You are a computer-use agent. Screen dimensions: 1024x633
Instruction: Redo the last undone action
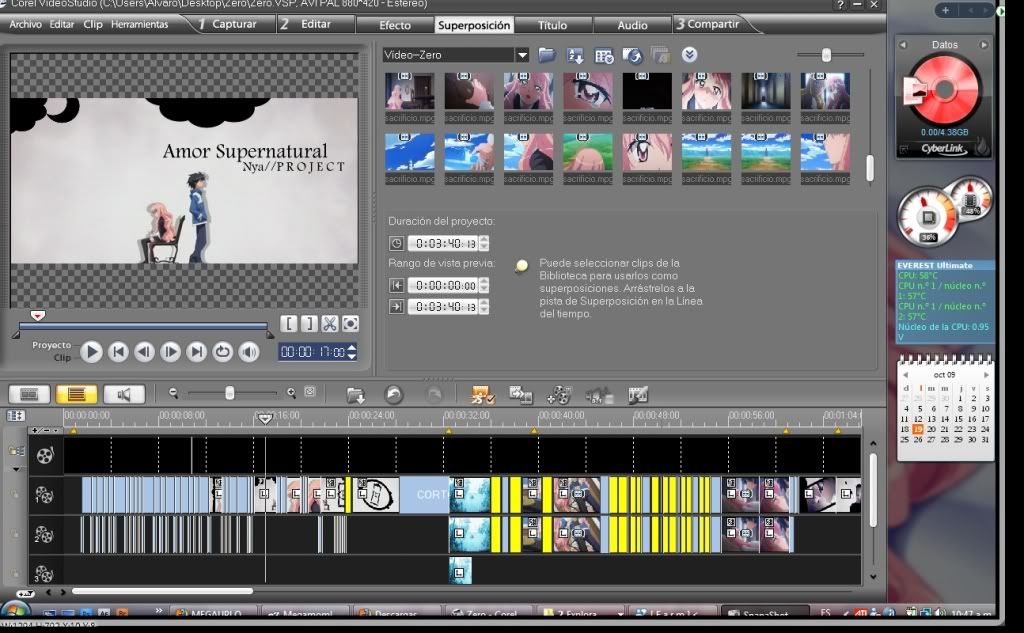pos(434,395)
